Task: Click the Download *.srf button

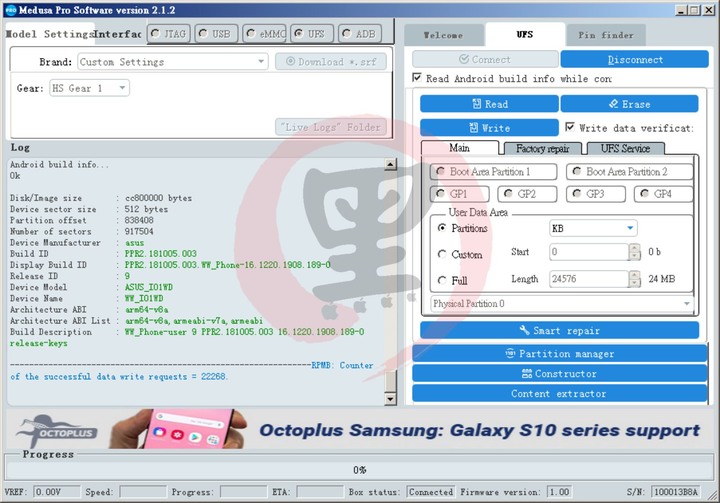Action: (x=331, y=62)
